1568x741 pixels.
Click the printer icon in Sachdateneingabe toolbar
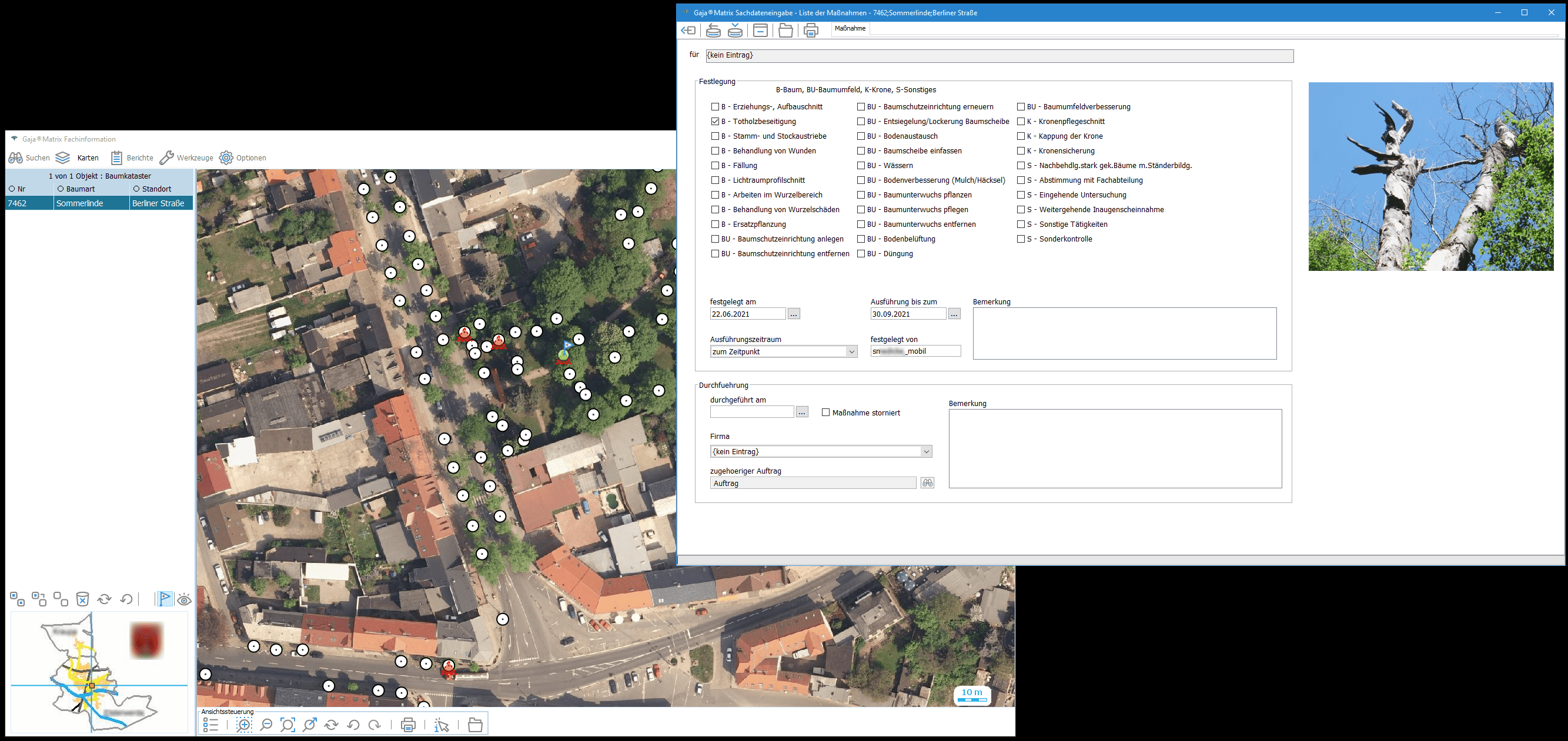pos(811,31)
